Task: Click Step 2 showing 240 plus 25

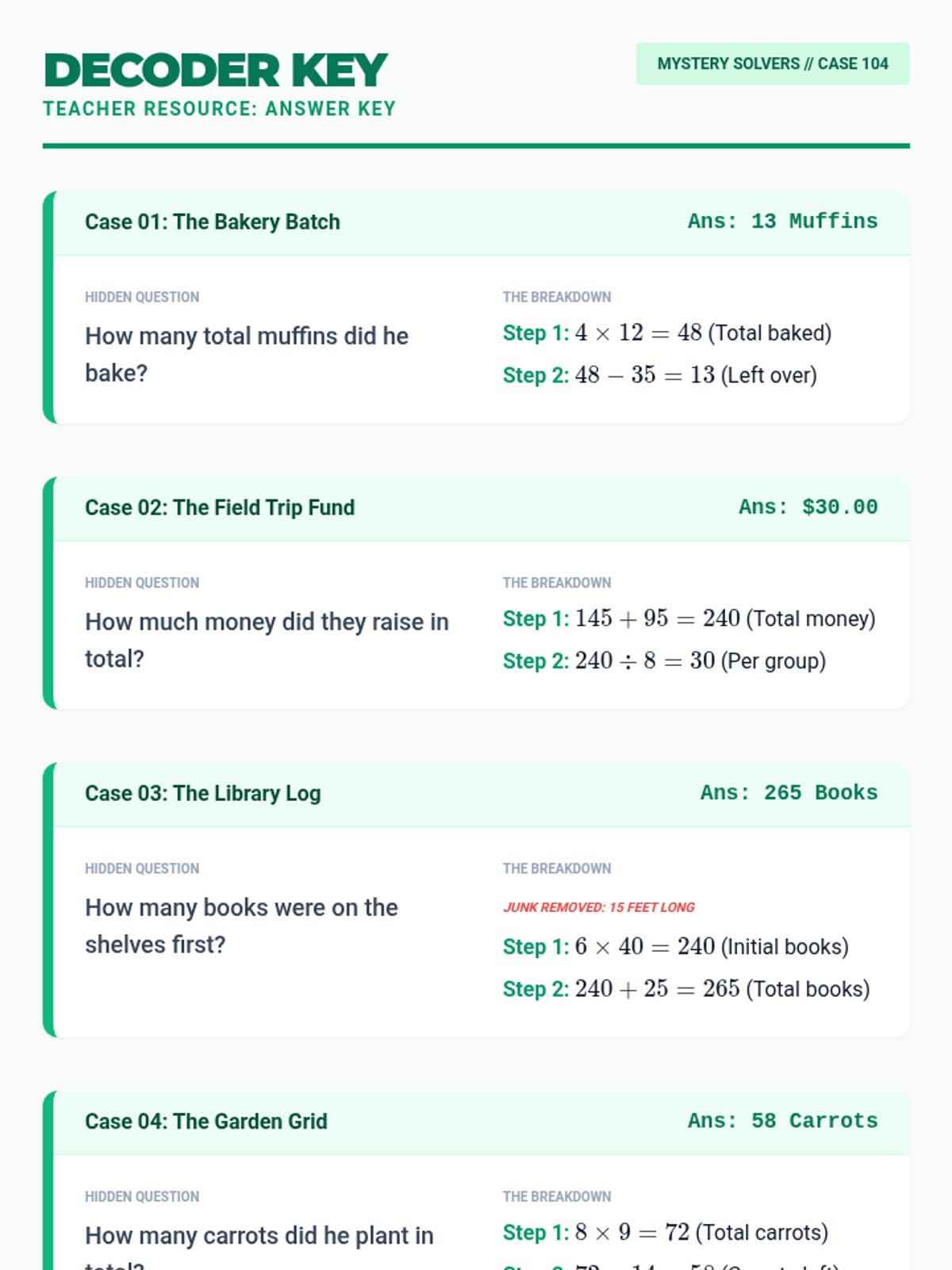Action: tap(686, 989)
